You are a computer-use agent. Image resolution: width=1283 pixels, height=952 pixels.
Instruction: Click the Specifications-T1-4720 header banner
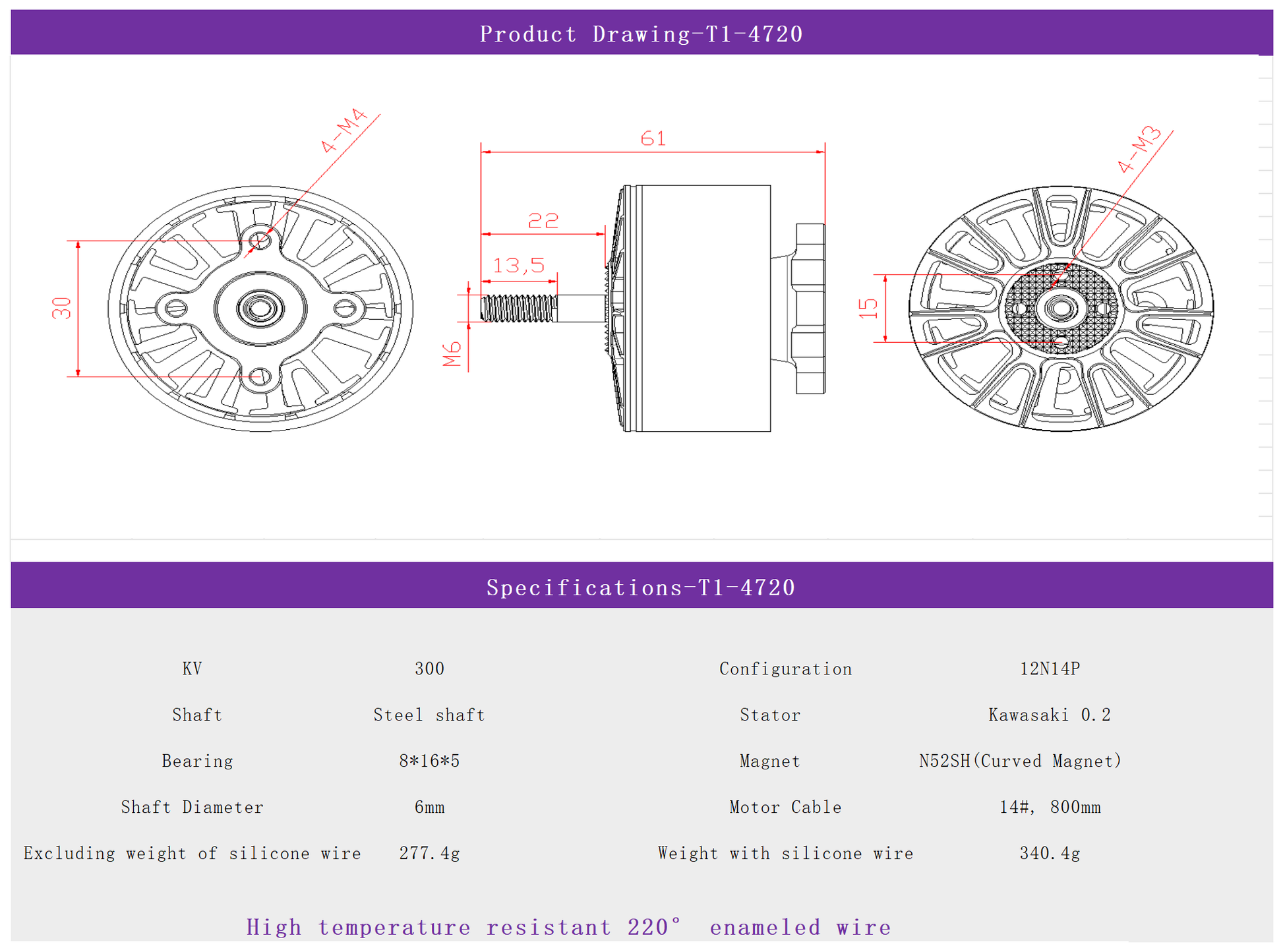641,587
